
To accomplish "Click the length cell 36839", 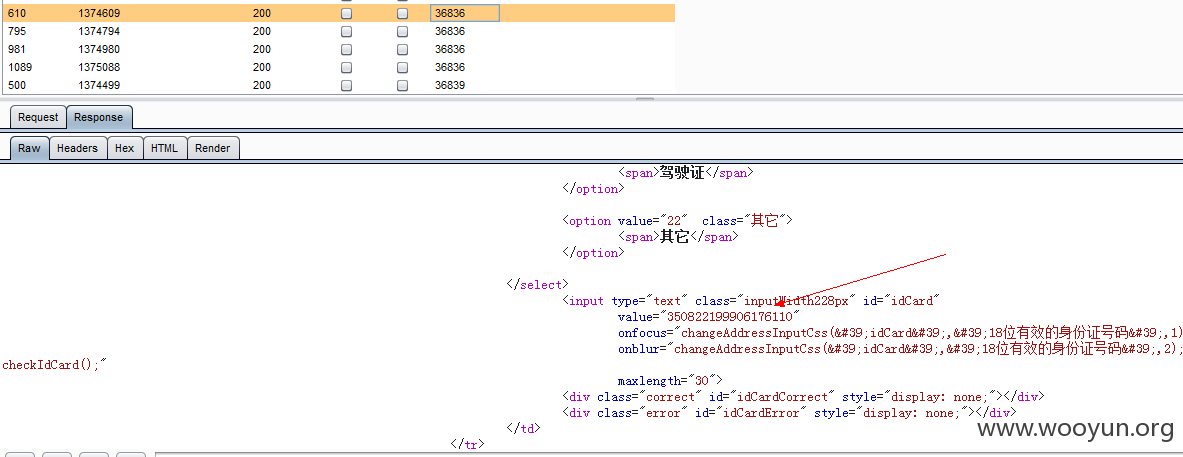I will coord(450,86).
